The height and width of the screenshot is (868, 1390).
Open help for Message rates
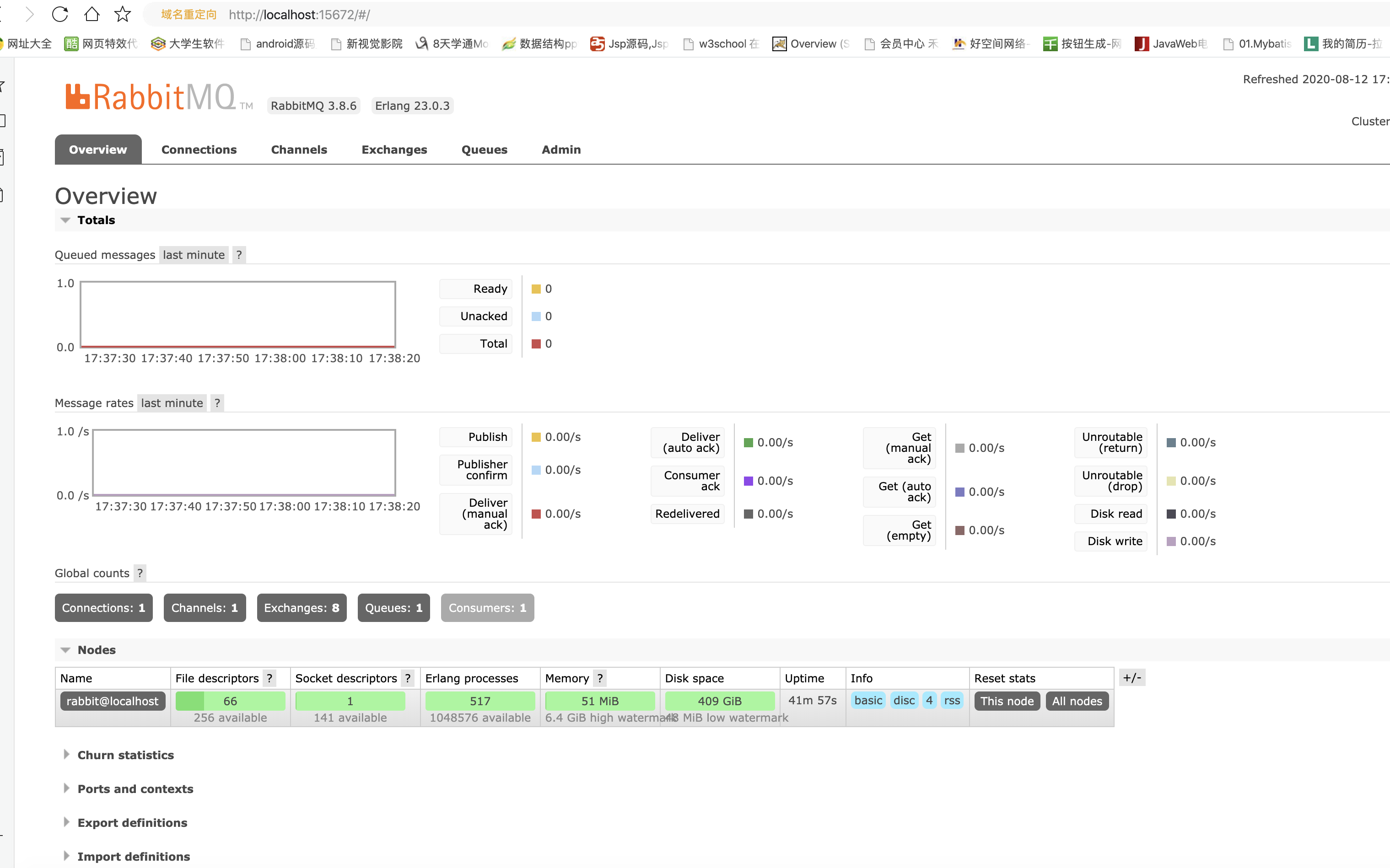click(217, 403)
